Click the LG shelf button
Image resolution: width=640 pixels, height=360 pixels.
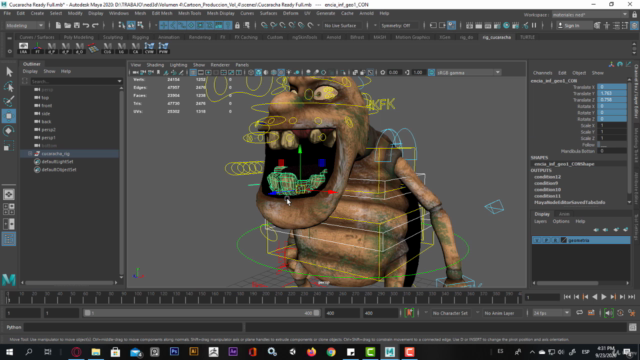(121, 48)
